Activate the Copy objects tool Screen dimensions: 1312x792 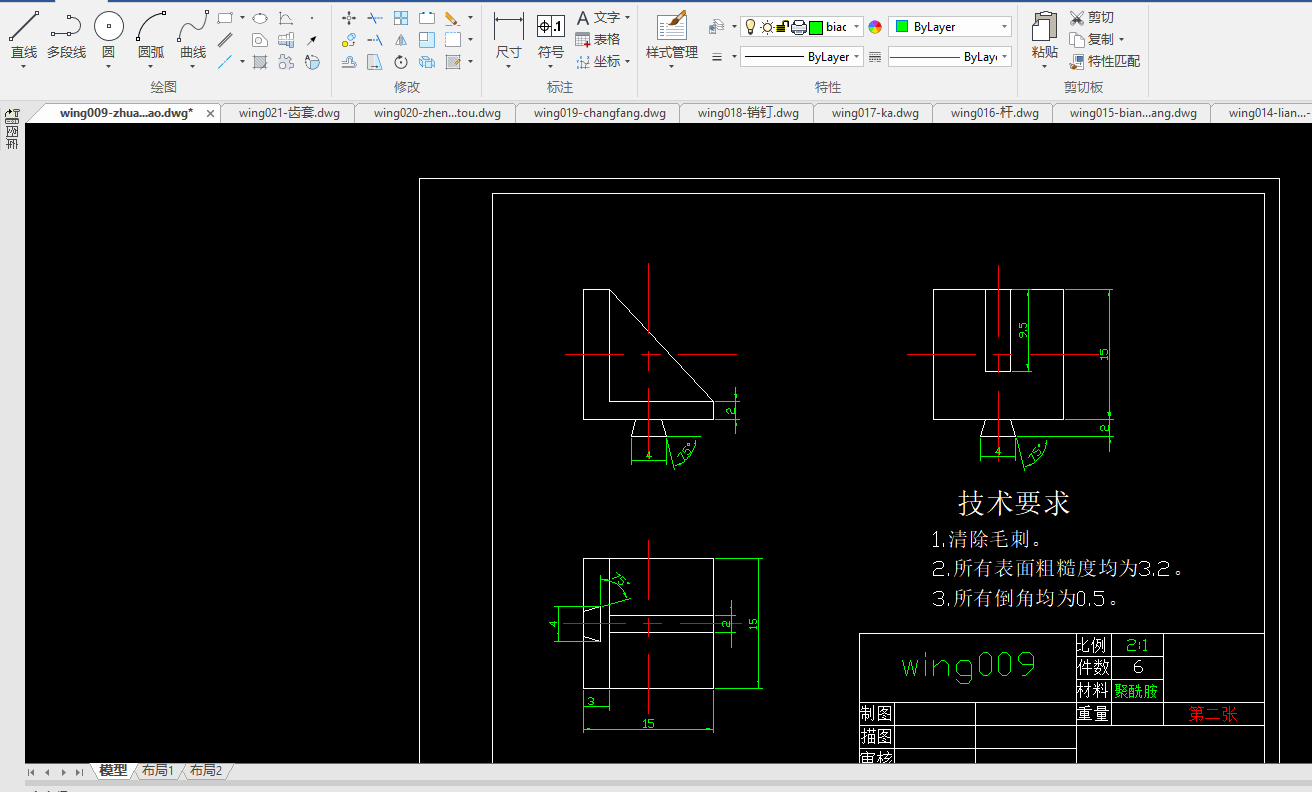(349, 40)
